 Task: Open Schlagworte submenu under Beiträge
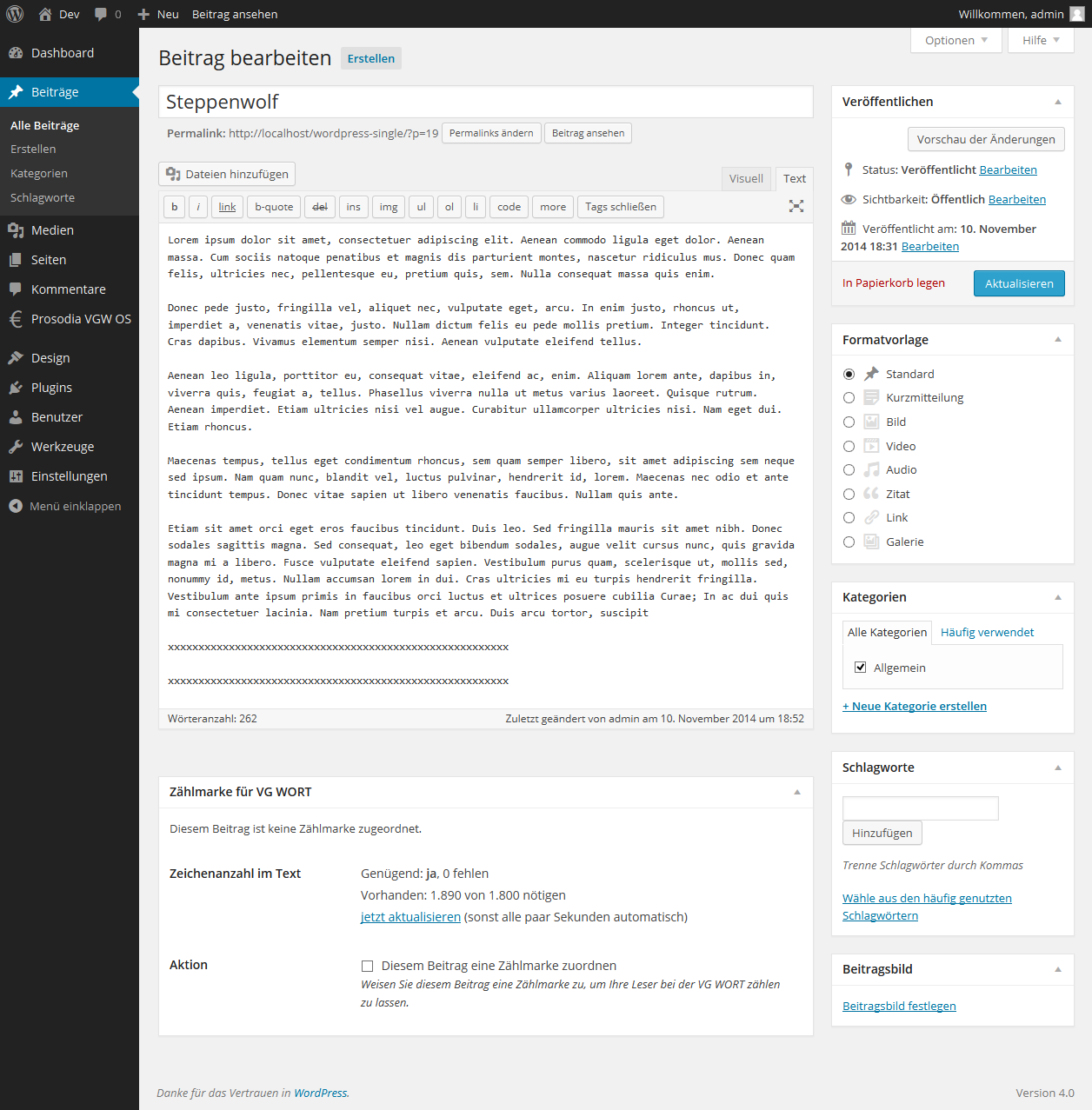coord(43,198)
